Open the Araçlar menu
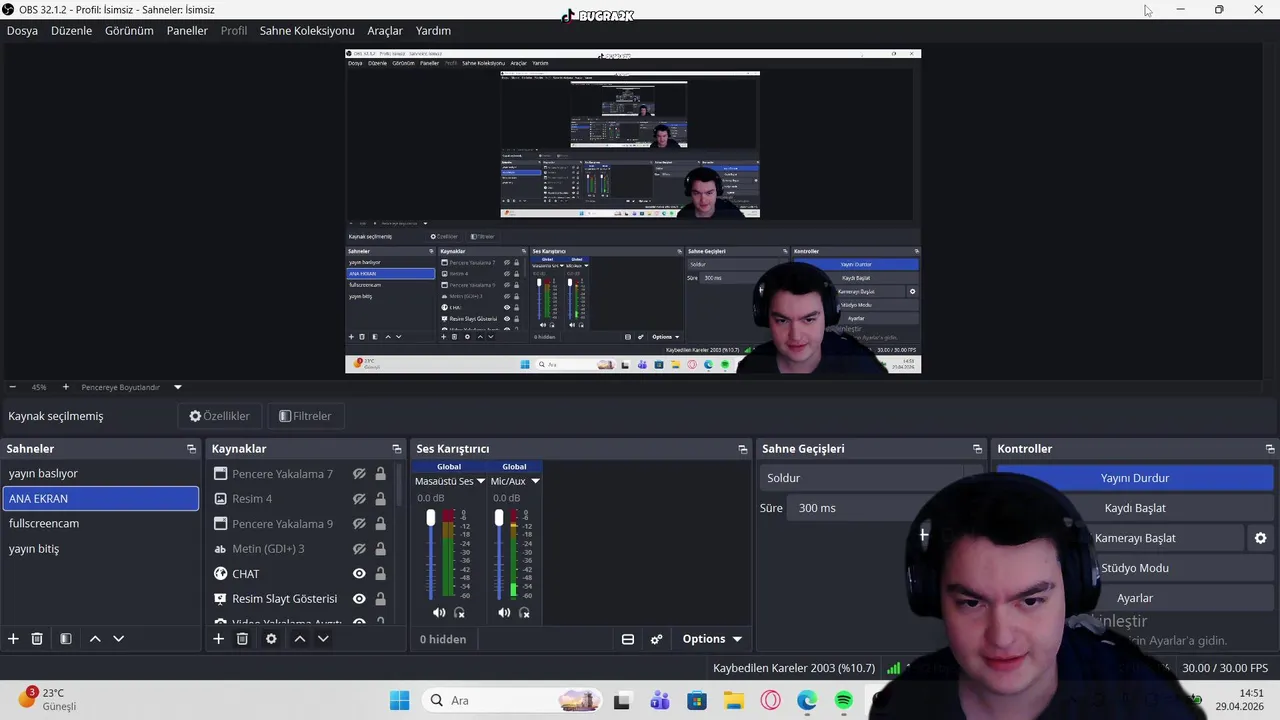Image resolution: width=1280 pixels, height=720 pixels. pyautogui.click(x=385, y=31)
